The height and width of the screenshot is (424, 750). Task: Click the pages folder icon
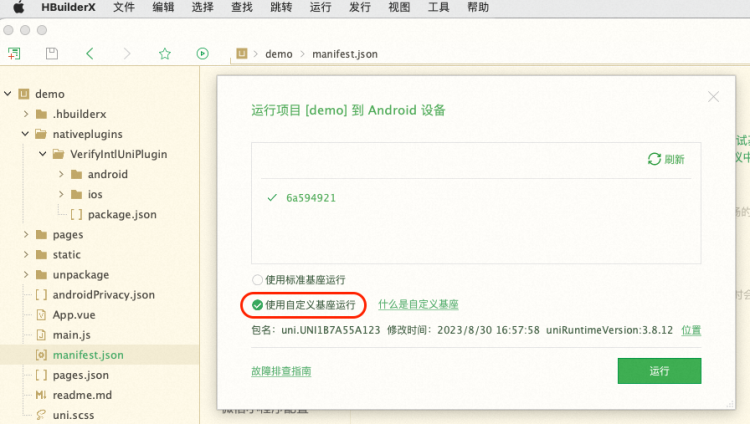click(42, 234)
